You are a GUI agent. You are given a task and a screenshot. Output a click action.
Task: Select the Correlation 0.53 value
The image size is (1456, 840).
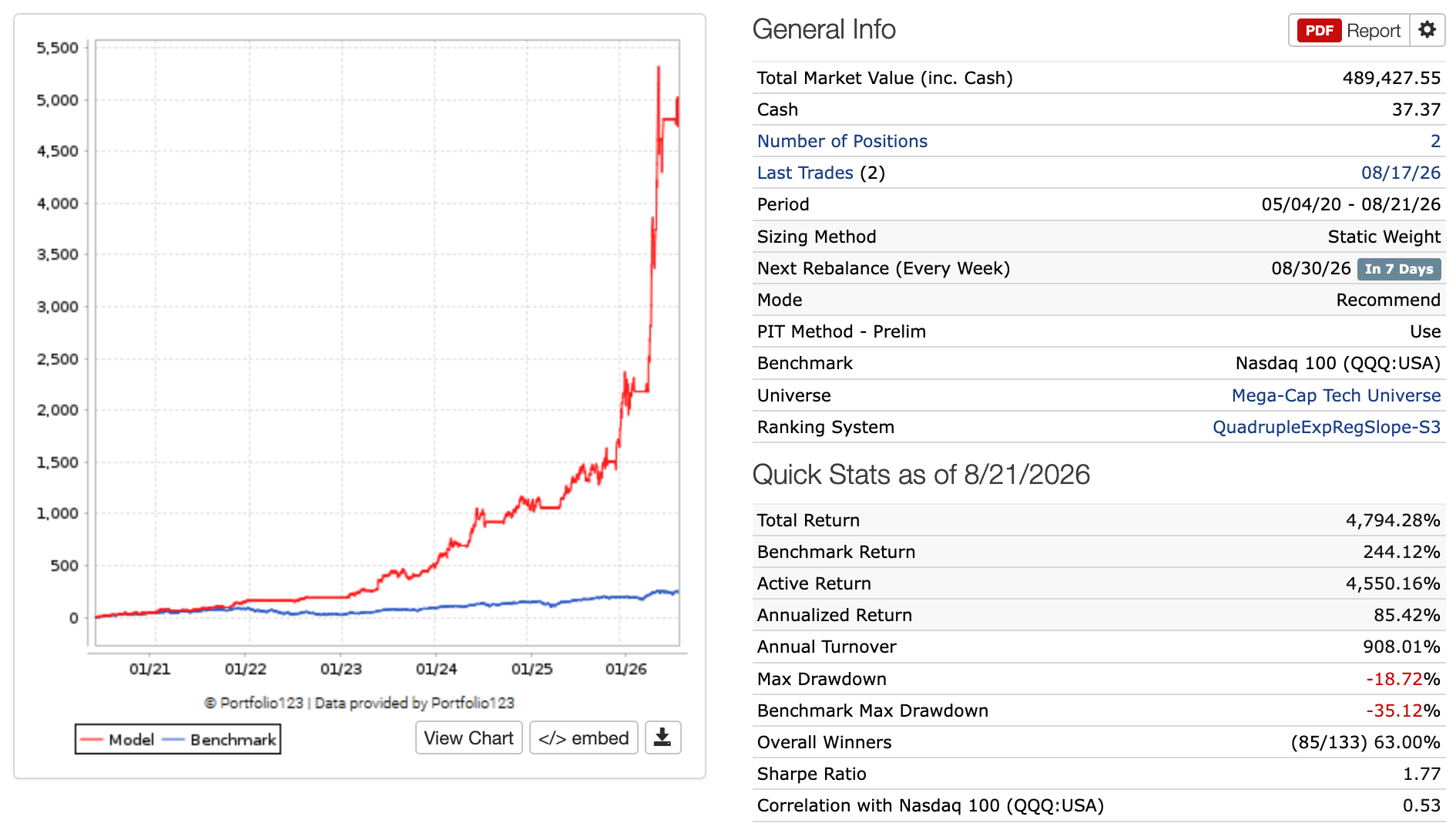point(1421,805)
